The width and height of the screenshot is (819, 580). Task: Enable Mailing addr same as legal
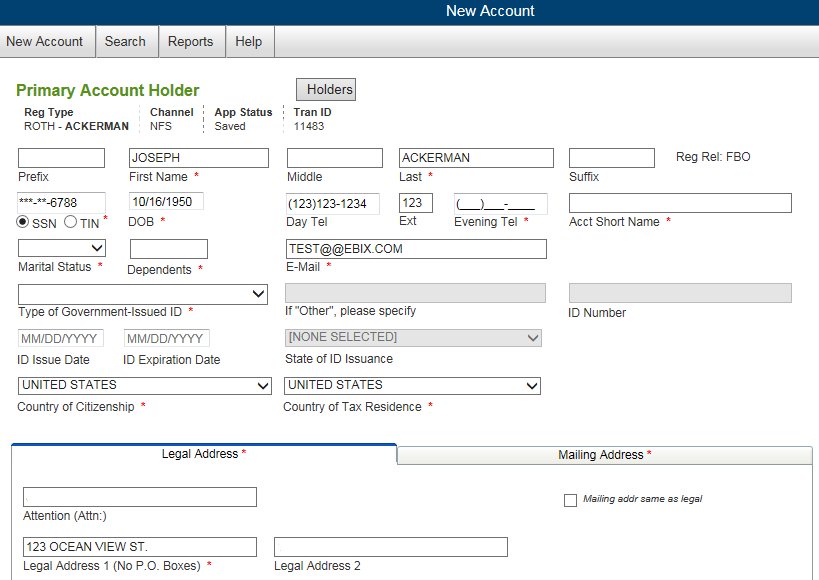570,501
